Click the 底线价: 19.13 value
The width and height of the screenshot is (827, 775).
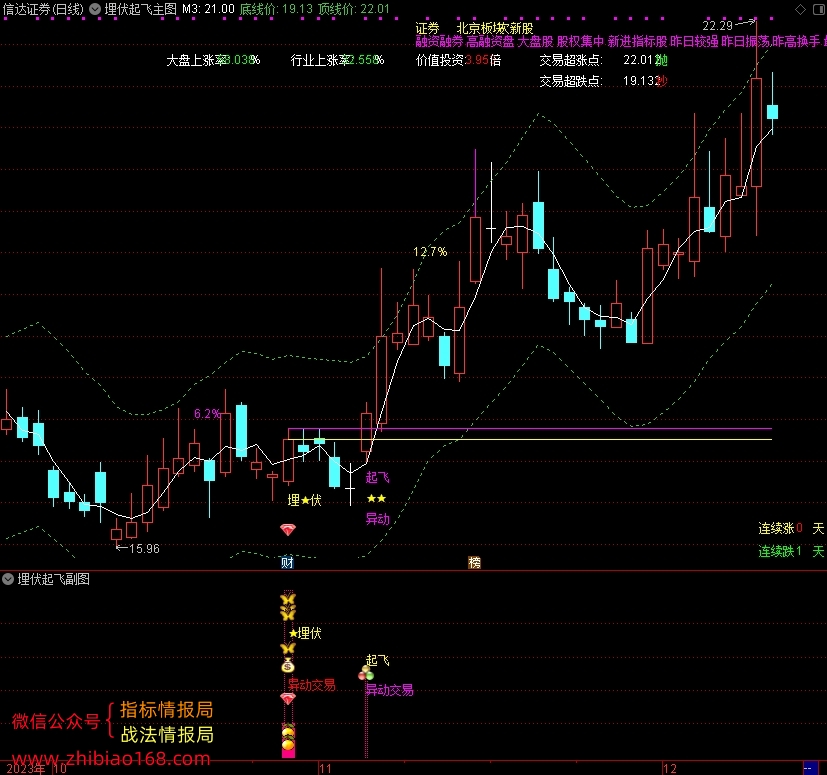[276, 9]
